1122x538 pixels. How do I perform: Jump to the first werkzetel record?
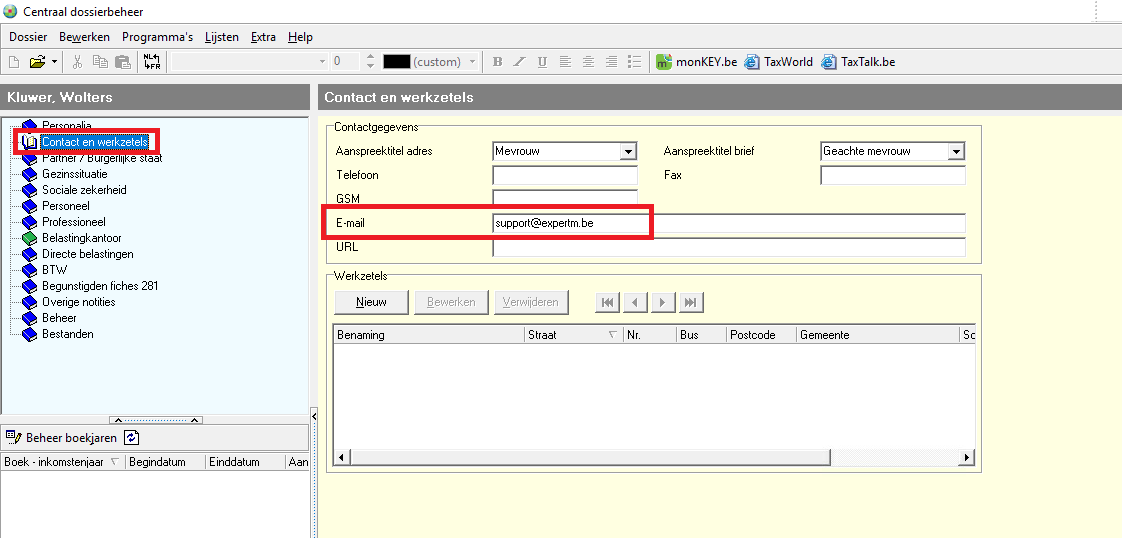tap(607, 302)
